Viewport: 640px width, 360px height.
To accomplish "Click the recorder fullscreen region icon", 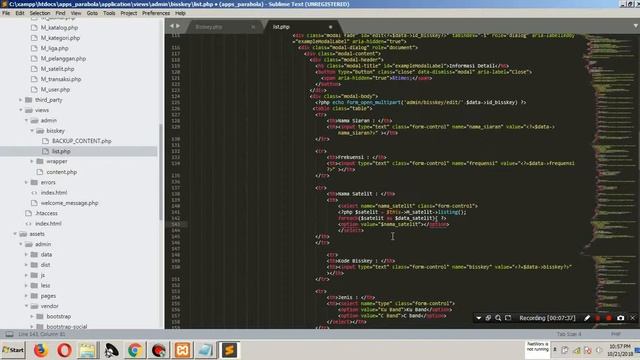I will tap(508, 318).
